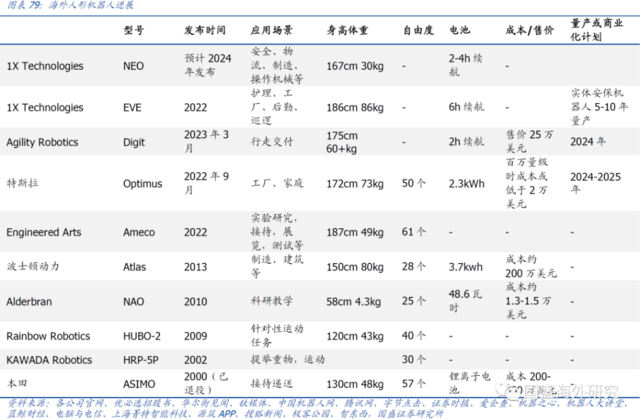The height and width of the screenshot is (420, 640).
Task: Select the "40 个" degrees-of-freedom cell
Action: click(x=414, y=336)
